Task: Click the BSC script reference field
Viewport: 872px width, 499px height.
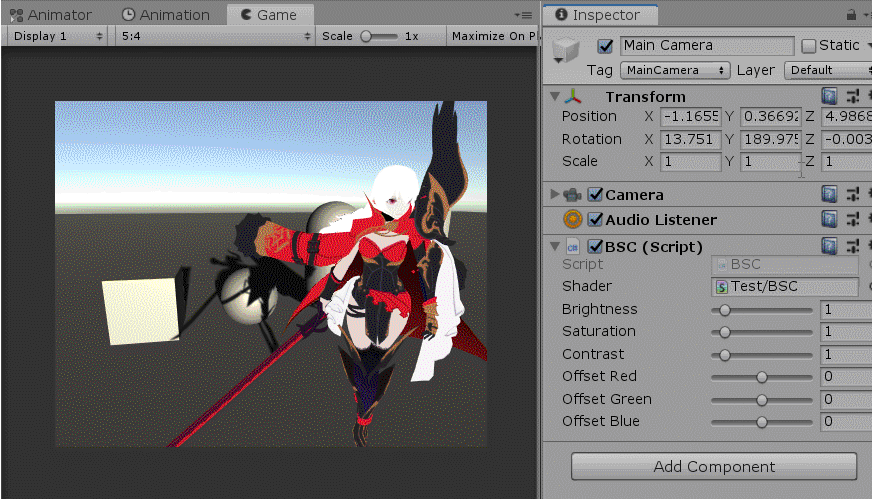Action: pos(785,264)
